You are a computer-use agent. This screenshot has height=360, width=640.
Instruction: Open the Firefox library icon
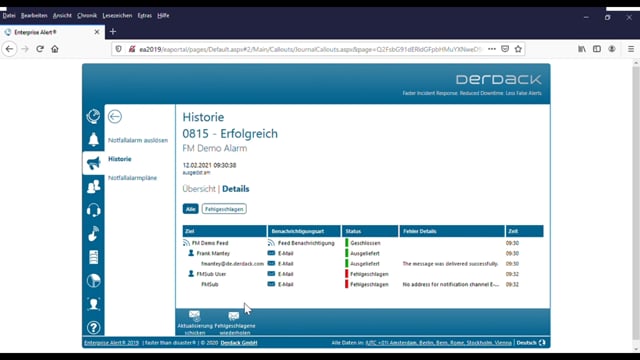(x=582, y=49)
